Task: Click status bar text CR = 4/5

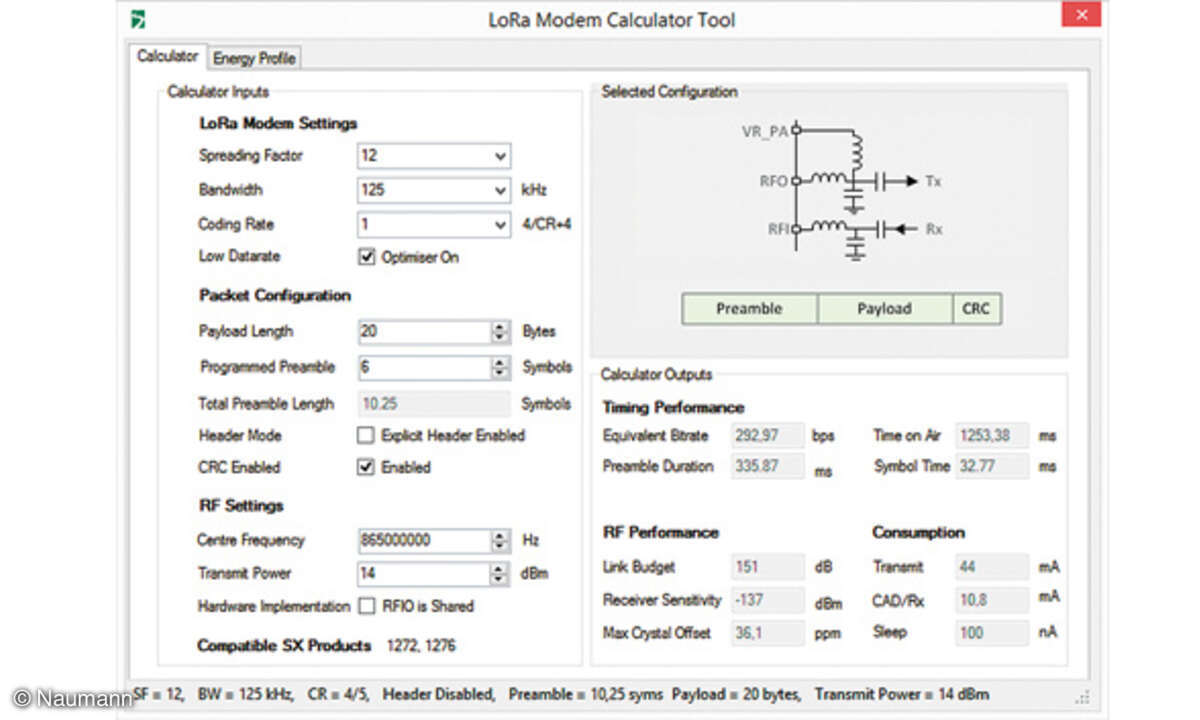Action: (x=338, y=694)
